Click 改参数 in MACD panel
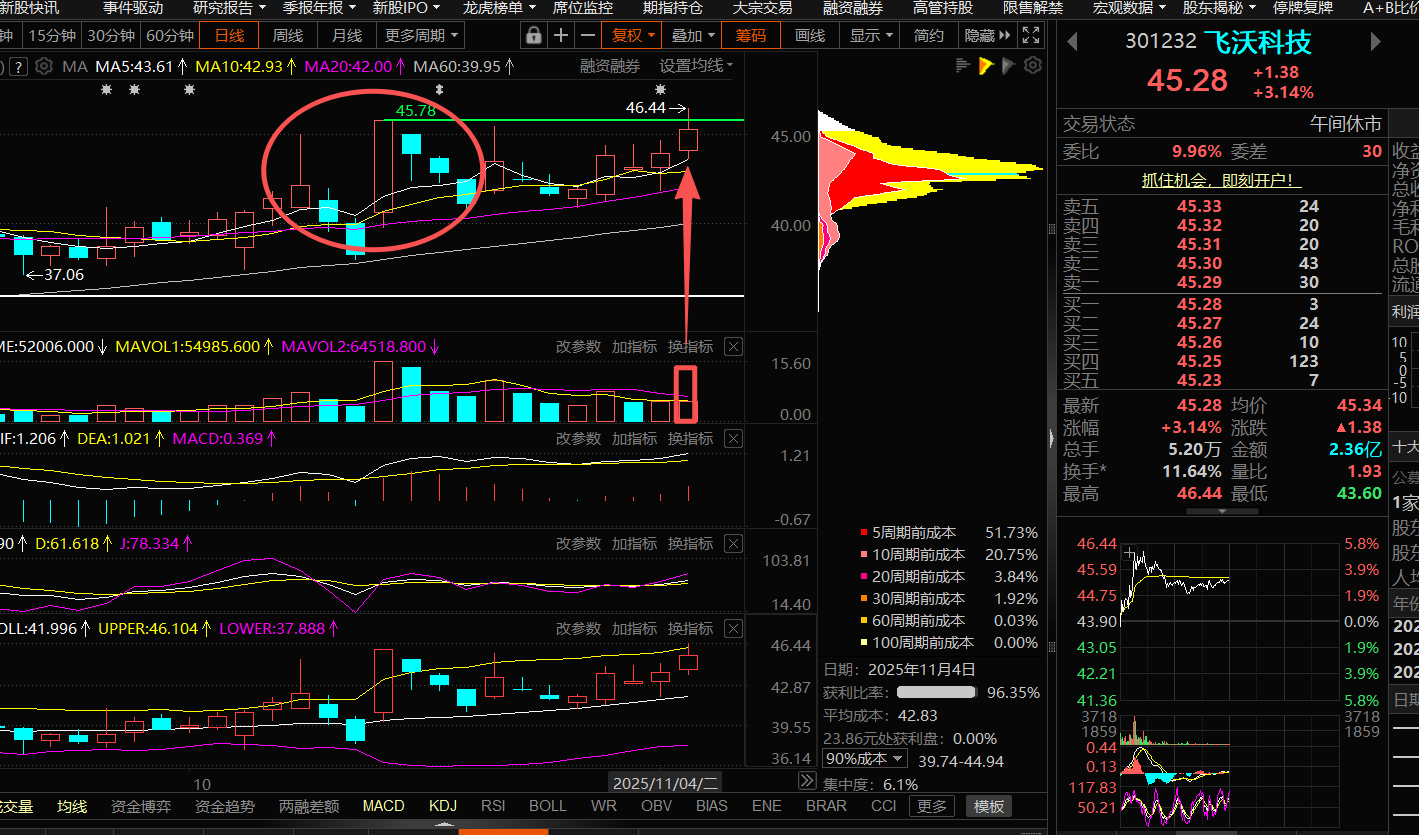 [x=579, y=439]
